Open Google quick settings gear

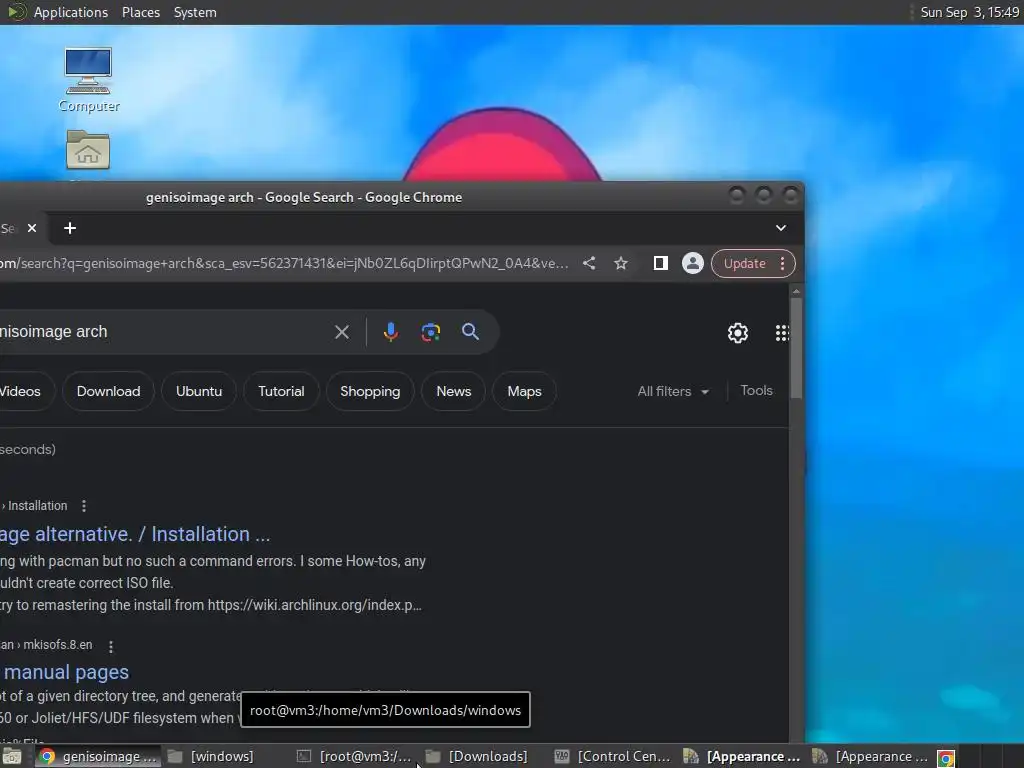click(x=738, y=333)
